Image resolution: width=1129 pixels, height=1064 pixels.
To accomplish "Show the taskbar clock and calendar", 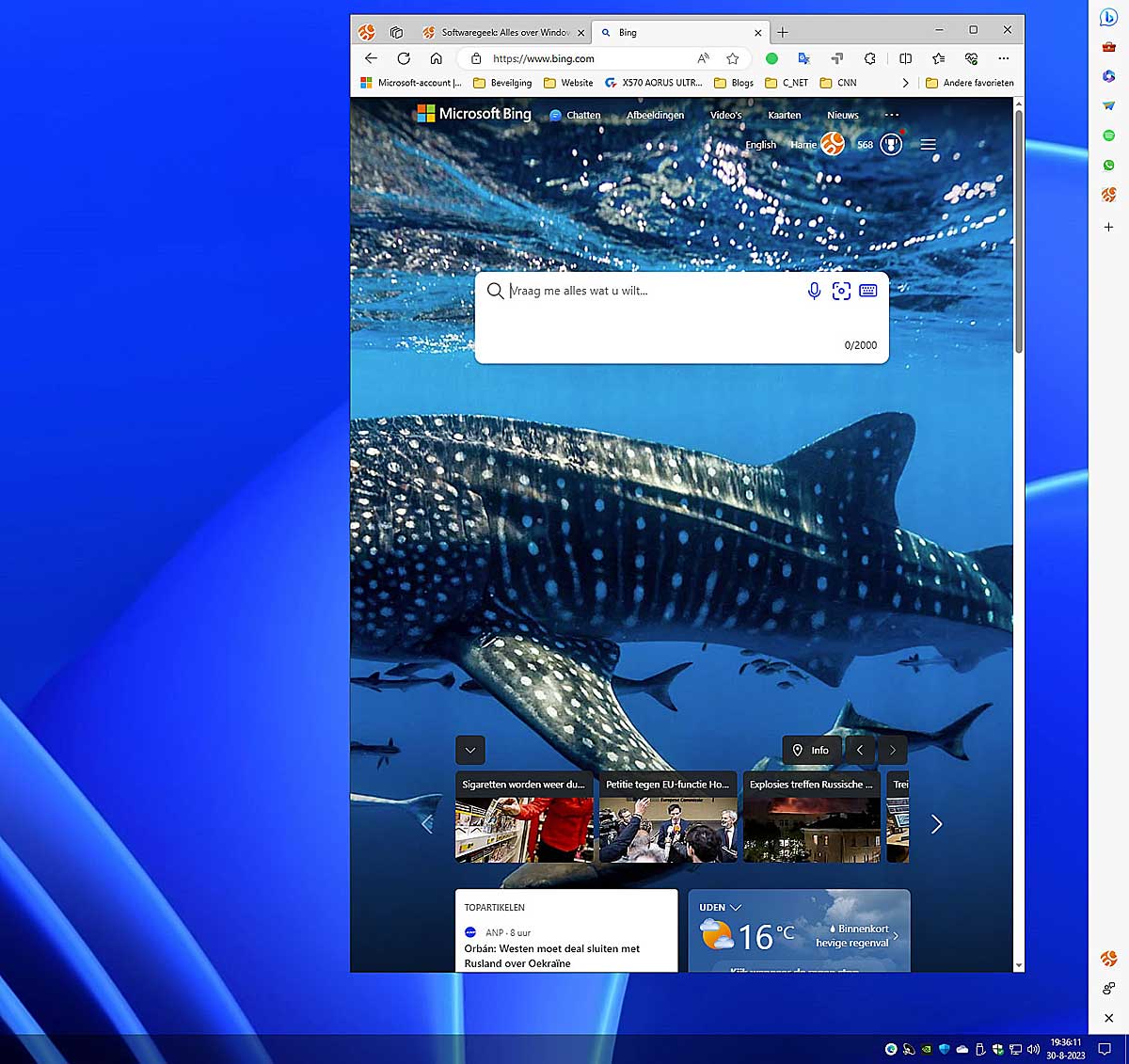I will tap(1066, 1049).
